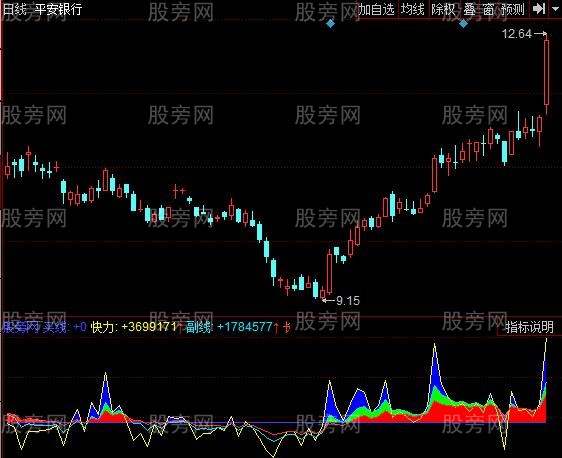The width and height of the screenshot is (562, 458).
Task: Select the 副线 indicator value label
Action: tap(229, 326)
